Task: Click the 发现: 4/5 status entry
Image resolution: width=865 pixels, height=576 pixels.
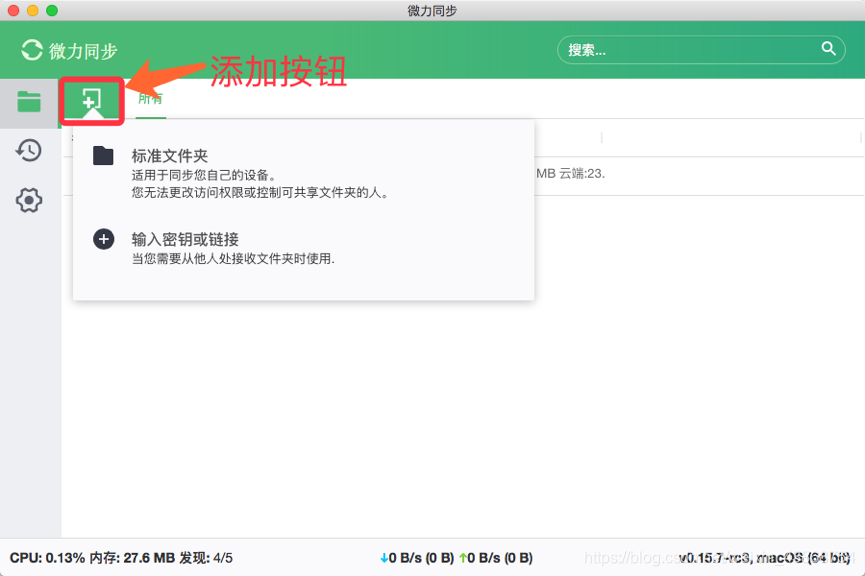Action: click(206, 558)
